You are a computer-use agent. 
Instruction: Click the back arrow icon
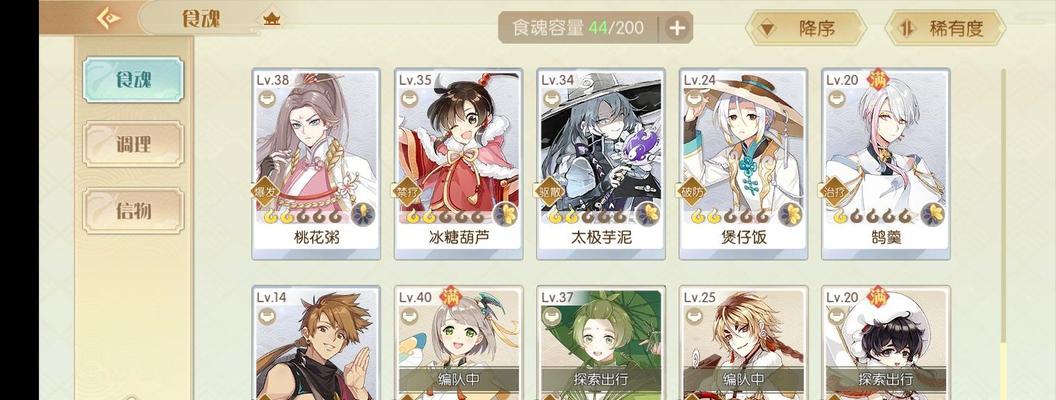point(108,18)
